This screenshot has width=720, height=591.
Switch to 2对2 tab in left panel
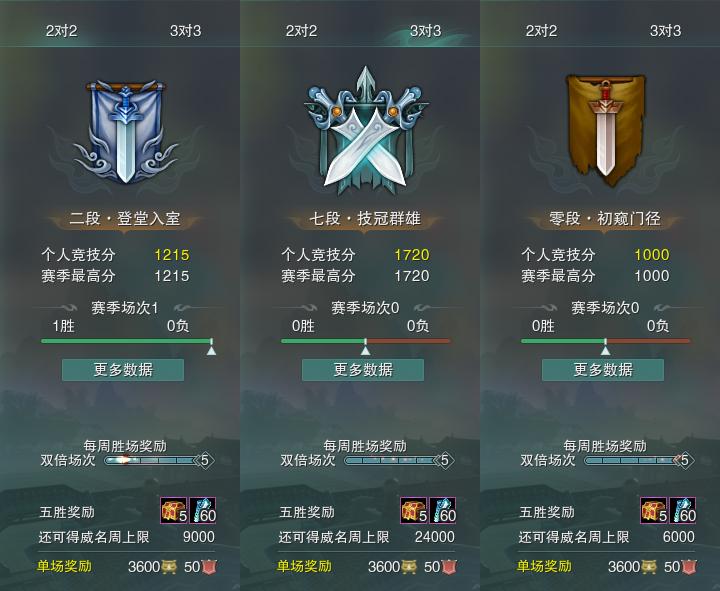point(61,31)
